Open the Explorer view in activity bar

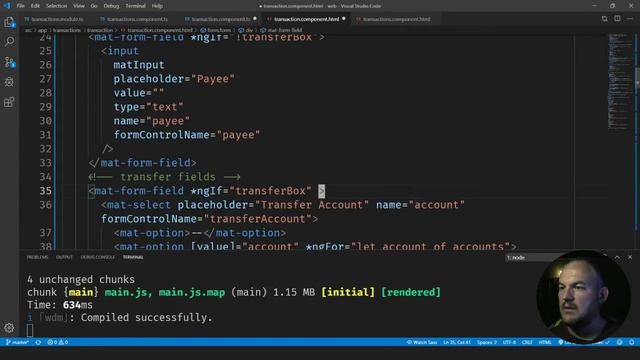[x=9, y=22]
